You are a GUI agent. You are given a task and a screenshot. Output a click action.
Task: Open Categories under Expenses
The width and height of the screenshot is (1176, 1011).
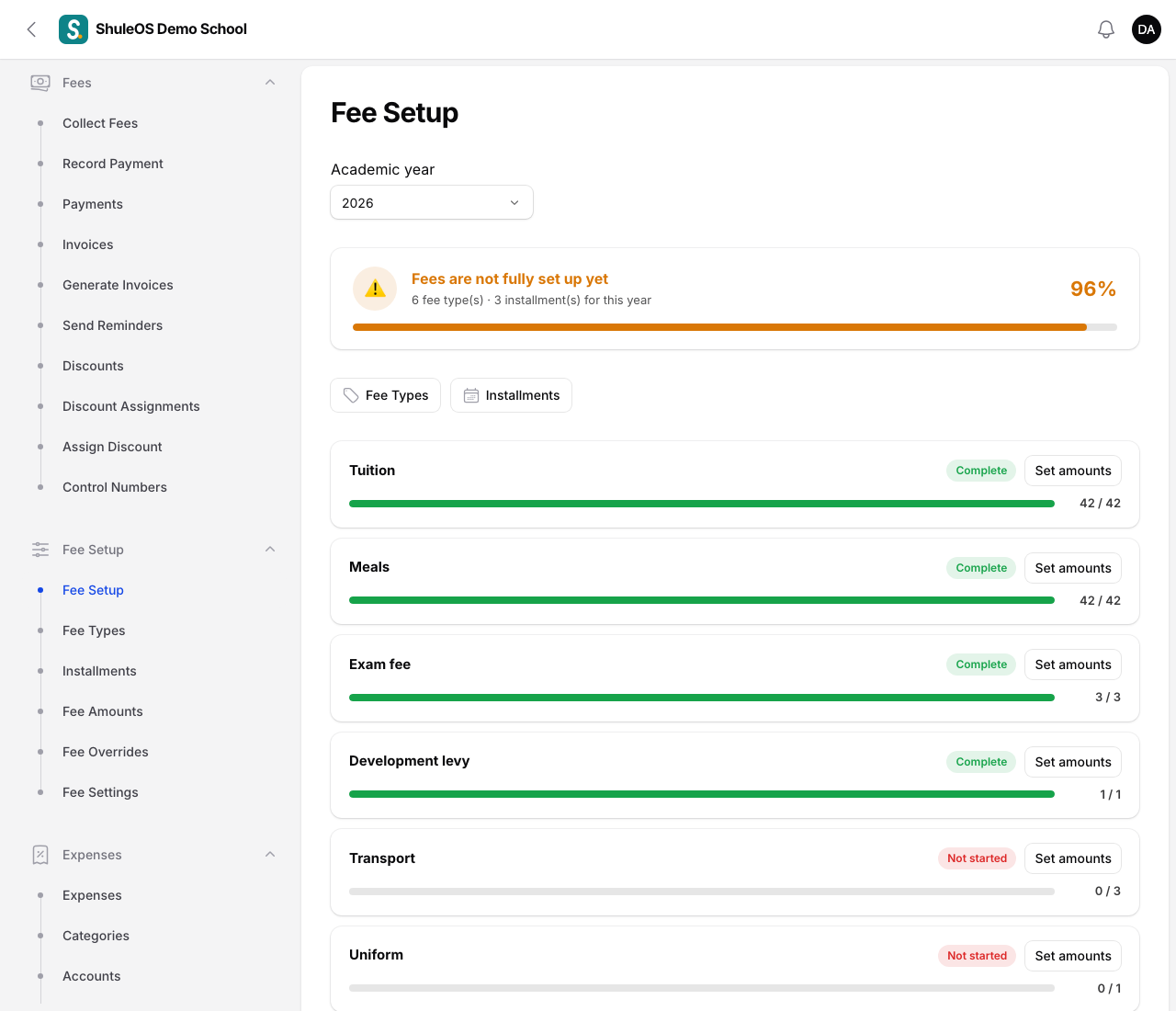click(96, 936)
